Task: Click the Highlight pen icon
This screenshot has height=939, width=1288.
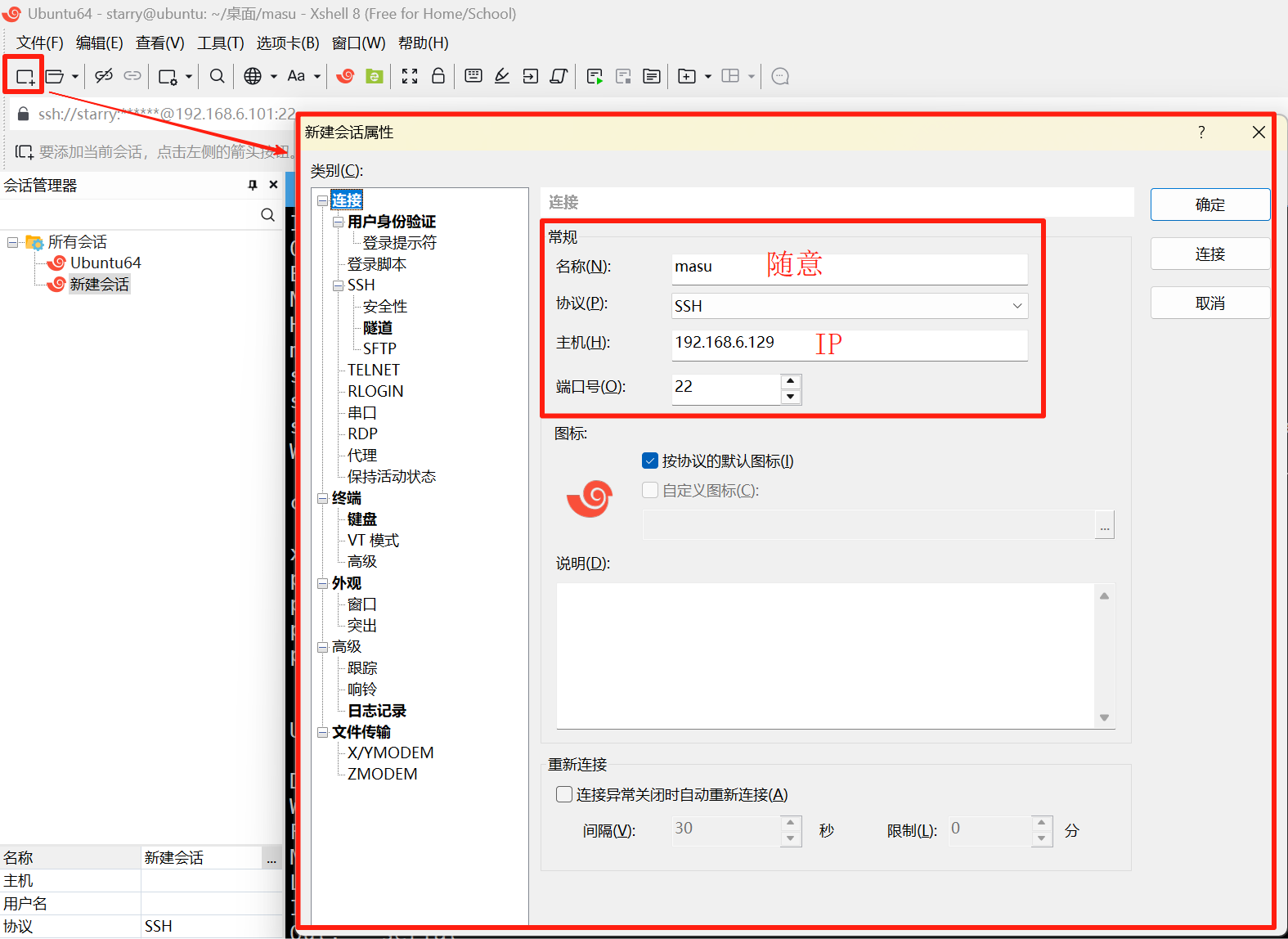Action: point(502,76)
